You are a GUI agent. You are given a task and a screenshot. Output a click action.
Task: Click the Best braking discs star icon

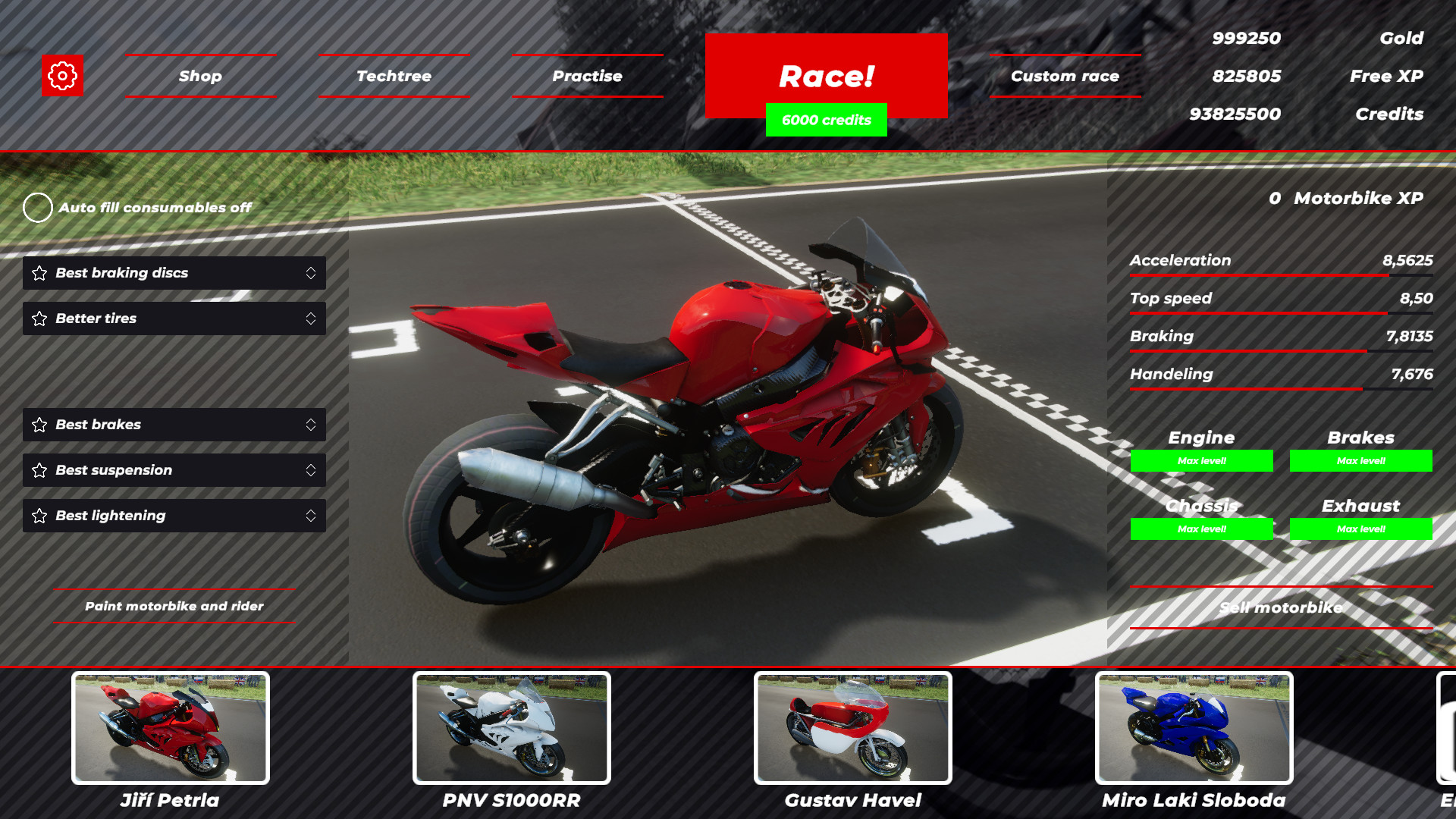(x=38, y=273)
